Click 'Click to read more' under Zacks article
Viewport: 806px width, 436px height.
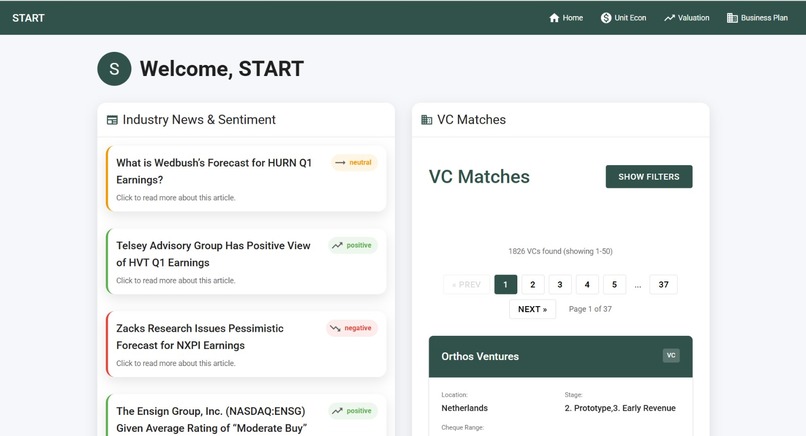tap(176, 363)
